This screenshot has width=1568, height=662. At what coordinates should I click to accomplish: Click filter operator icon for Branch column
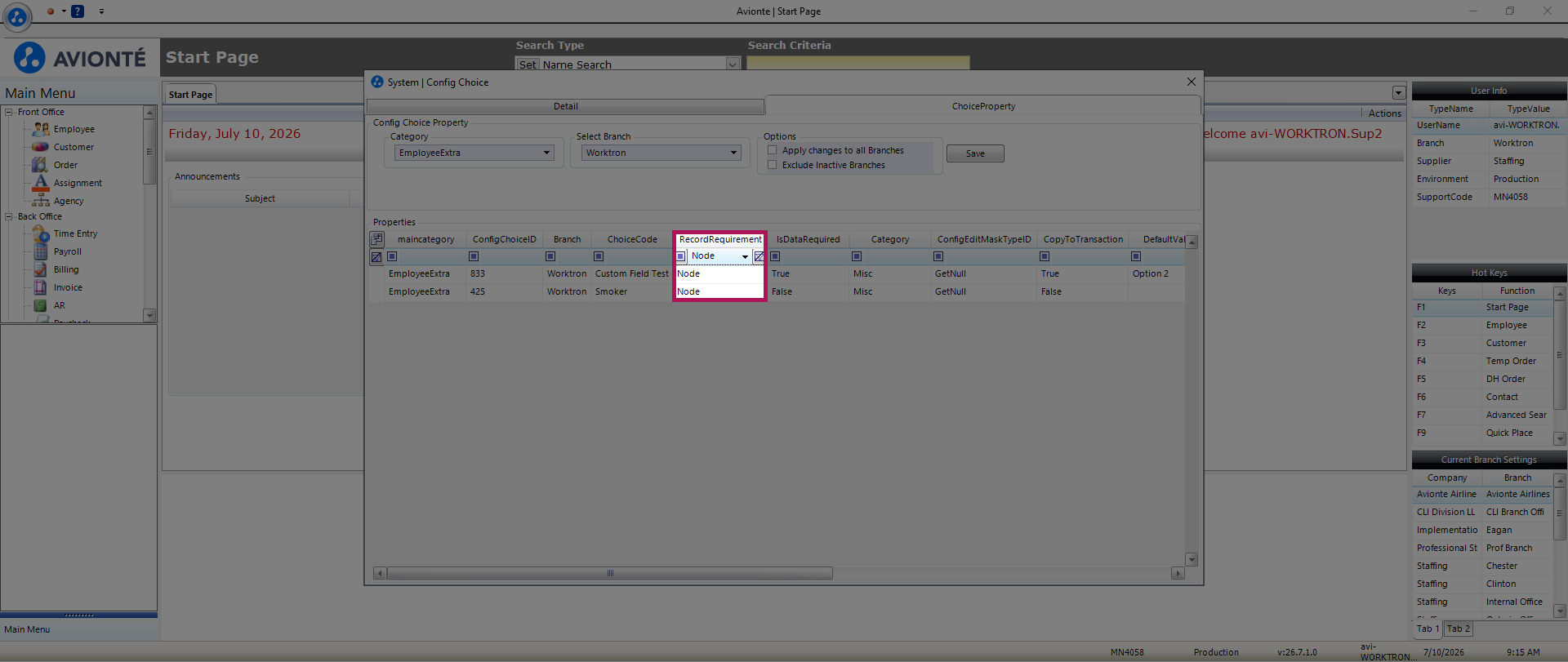point(550,256)
